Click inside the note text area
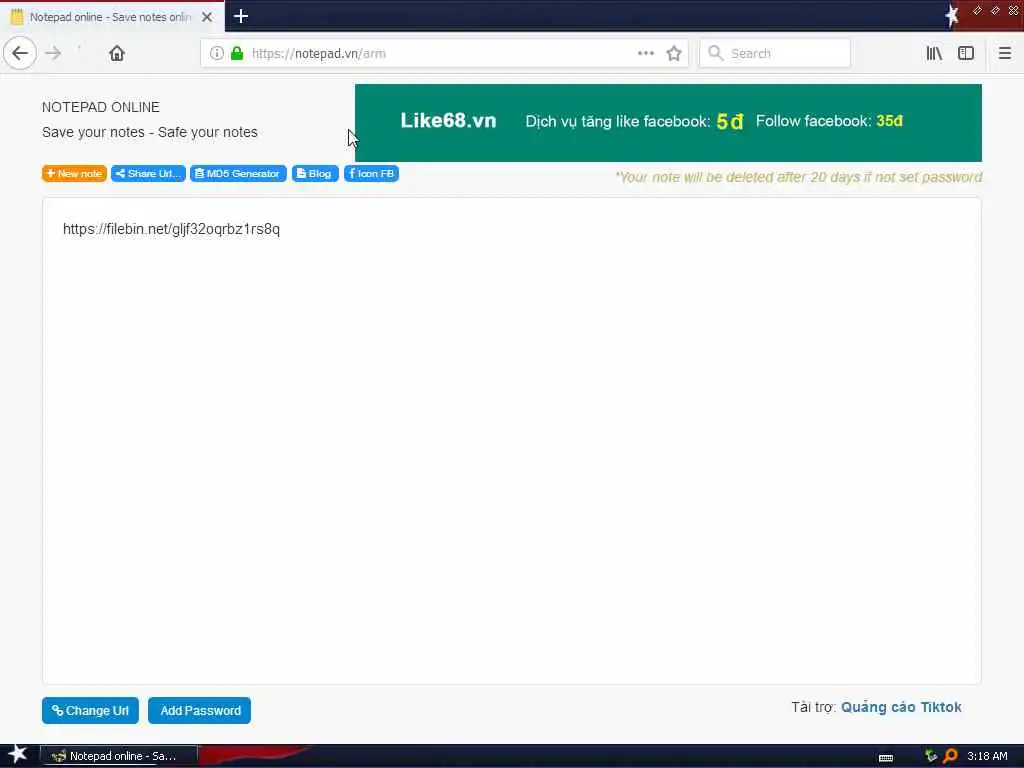The image size is (1024, 768). (x=511, y=441)
